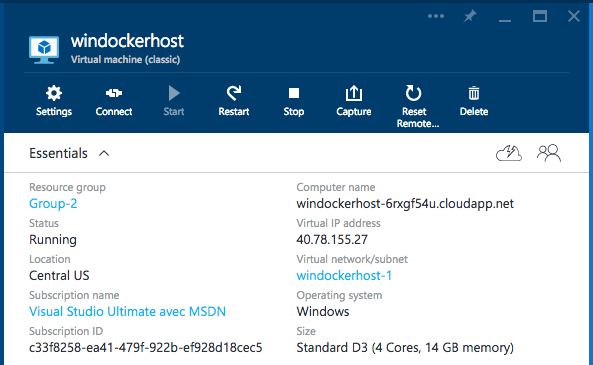Click the IP address 40.78.155.27
Image resolution: width=593 pixels, height=365 pixels.
pos(332,239)
